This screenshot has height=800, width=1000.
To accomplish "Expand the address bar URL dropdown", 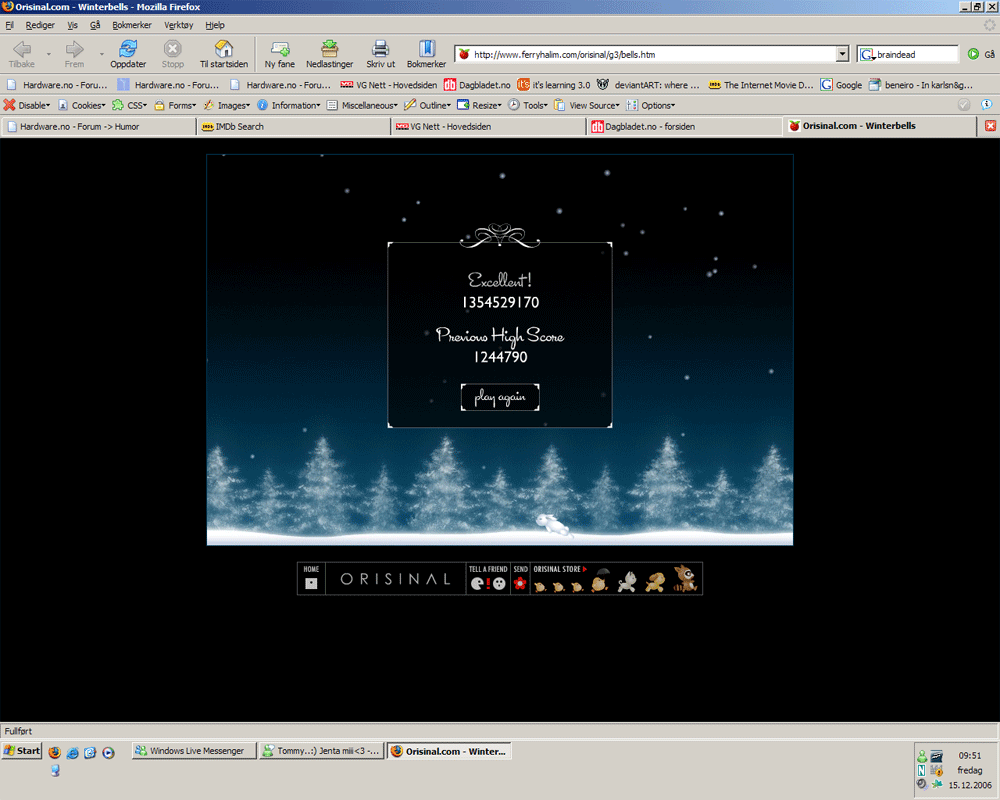I will (842, 54).
